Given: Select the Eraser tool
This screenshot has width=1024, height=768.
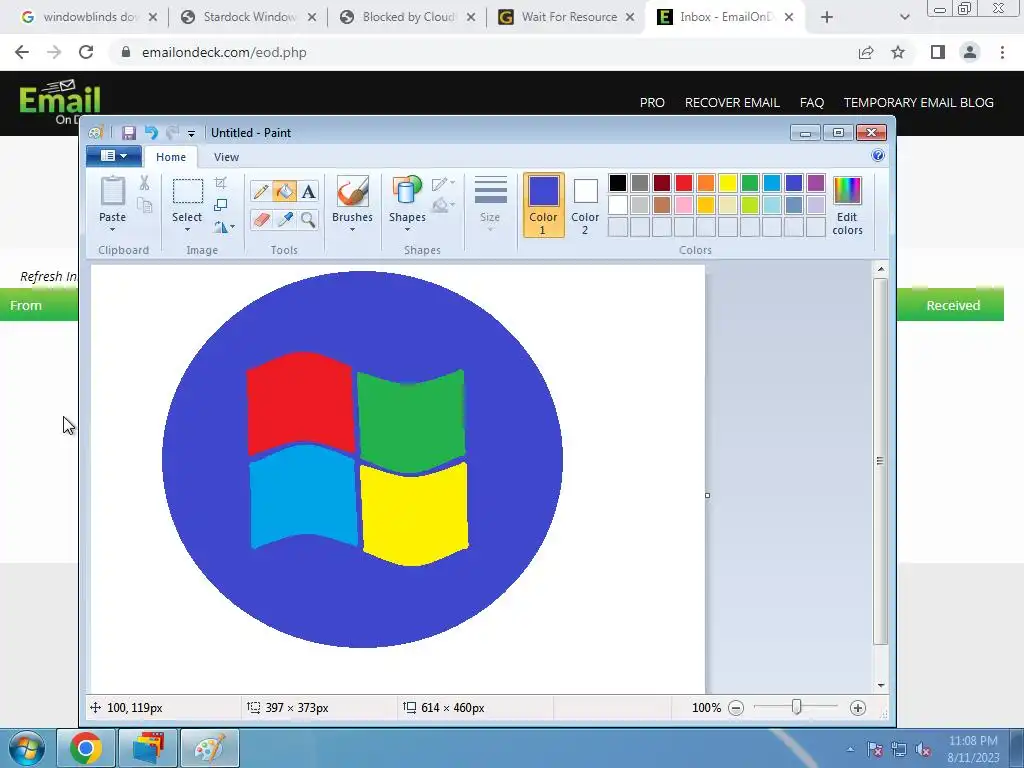Looking at the screenshot, I should (261, 219).
